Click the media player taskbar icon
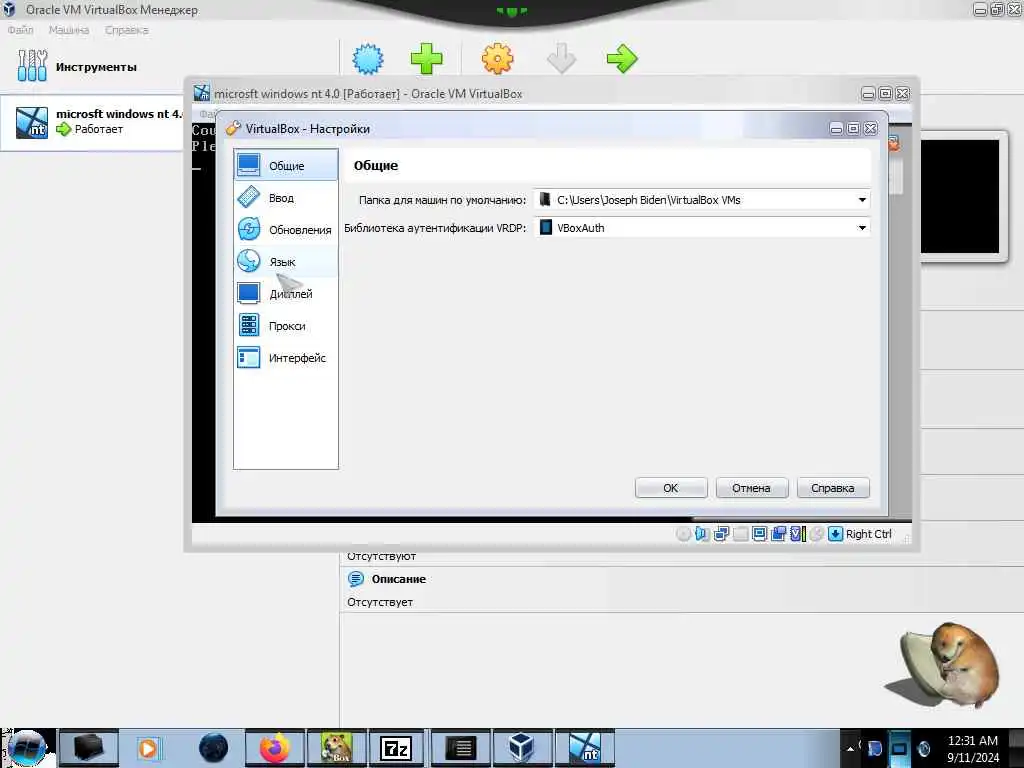This screenshot has width=1024, height=768. tap(148, 748)
